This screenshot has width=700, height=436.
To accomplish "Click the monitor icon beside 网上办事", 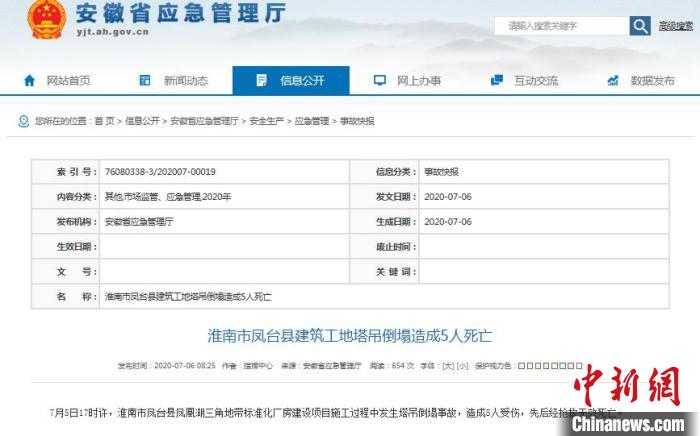I will [x=379, y=80].
